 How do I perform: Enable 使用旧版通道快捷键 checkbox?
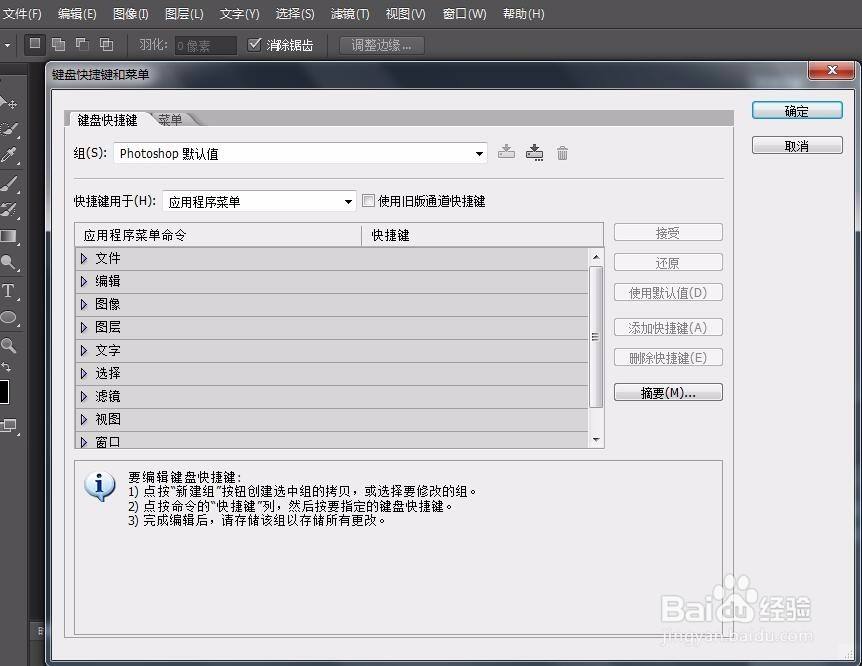click(x=368, y=201)
